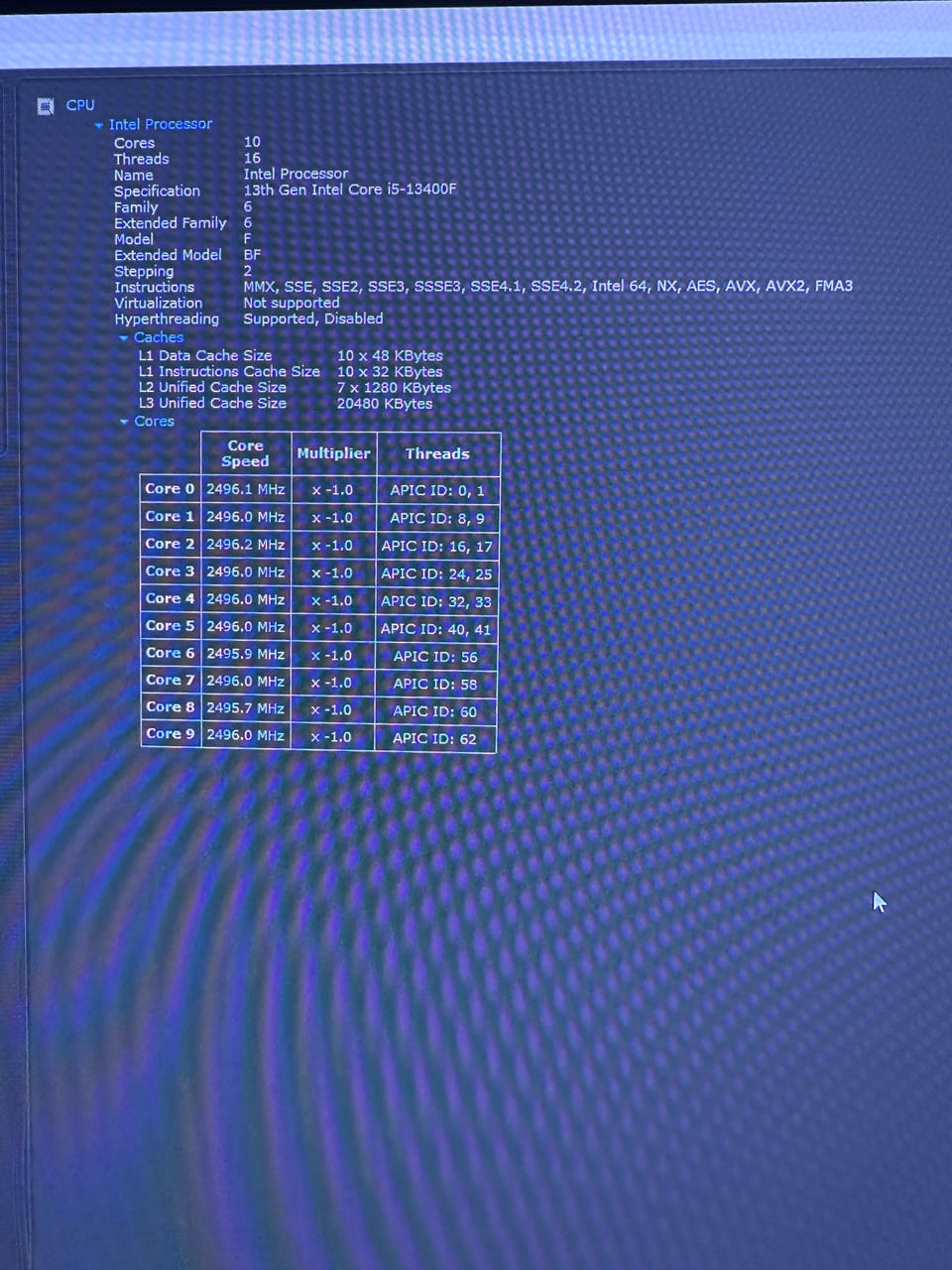Screen dimensions: 952x1270
Task: Select the Core 4 row label
Action: (x=171, y=599)
